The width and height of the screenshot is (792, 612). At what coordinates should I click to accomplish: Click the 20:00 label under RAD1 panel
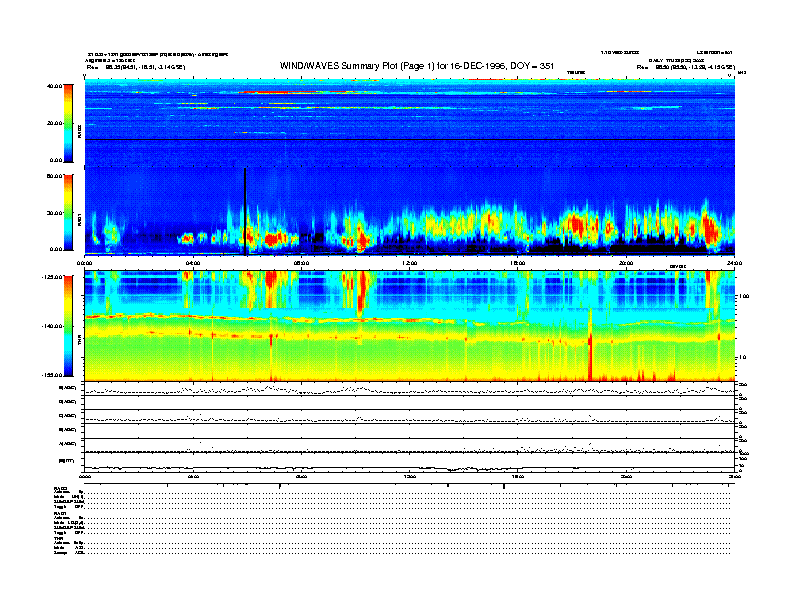[x=626, y=263]
